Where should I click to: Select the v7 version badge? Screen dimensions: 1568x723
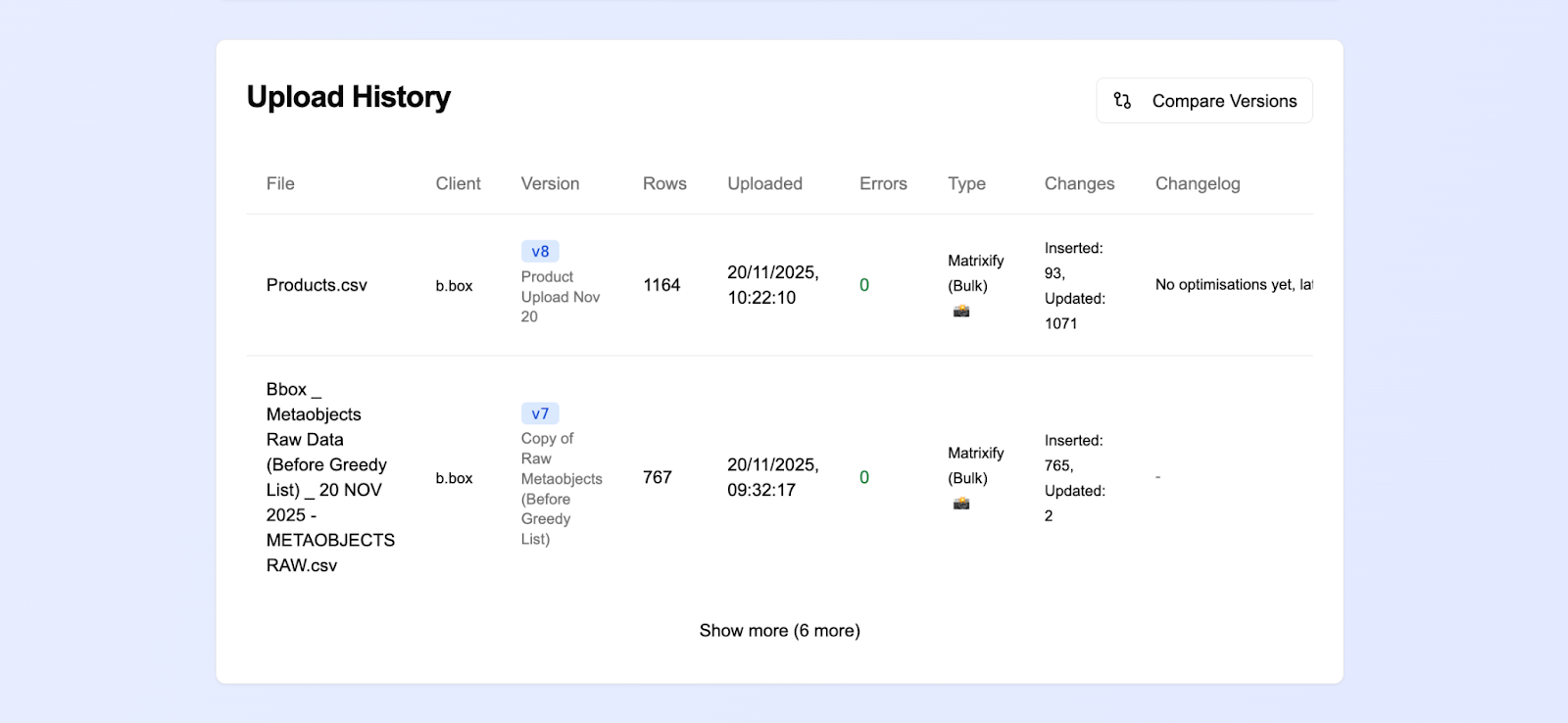[540, 413]
